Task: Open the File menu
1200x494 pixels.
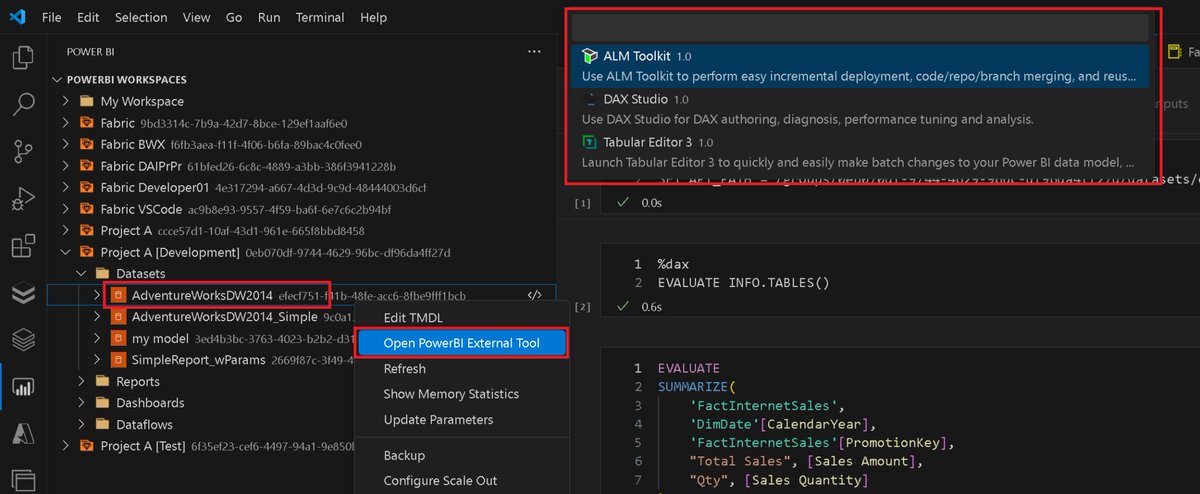Action: (x=52, y=17)
